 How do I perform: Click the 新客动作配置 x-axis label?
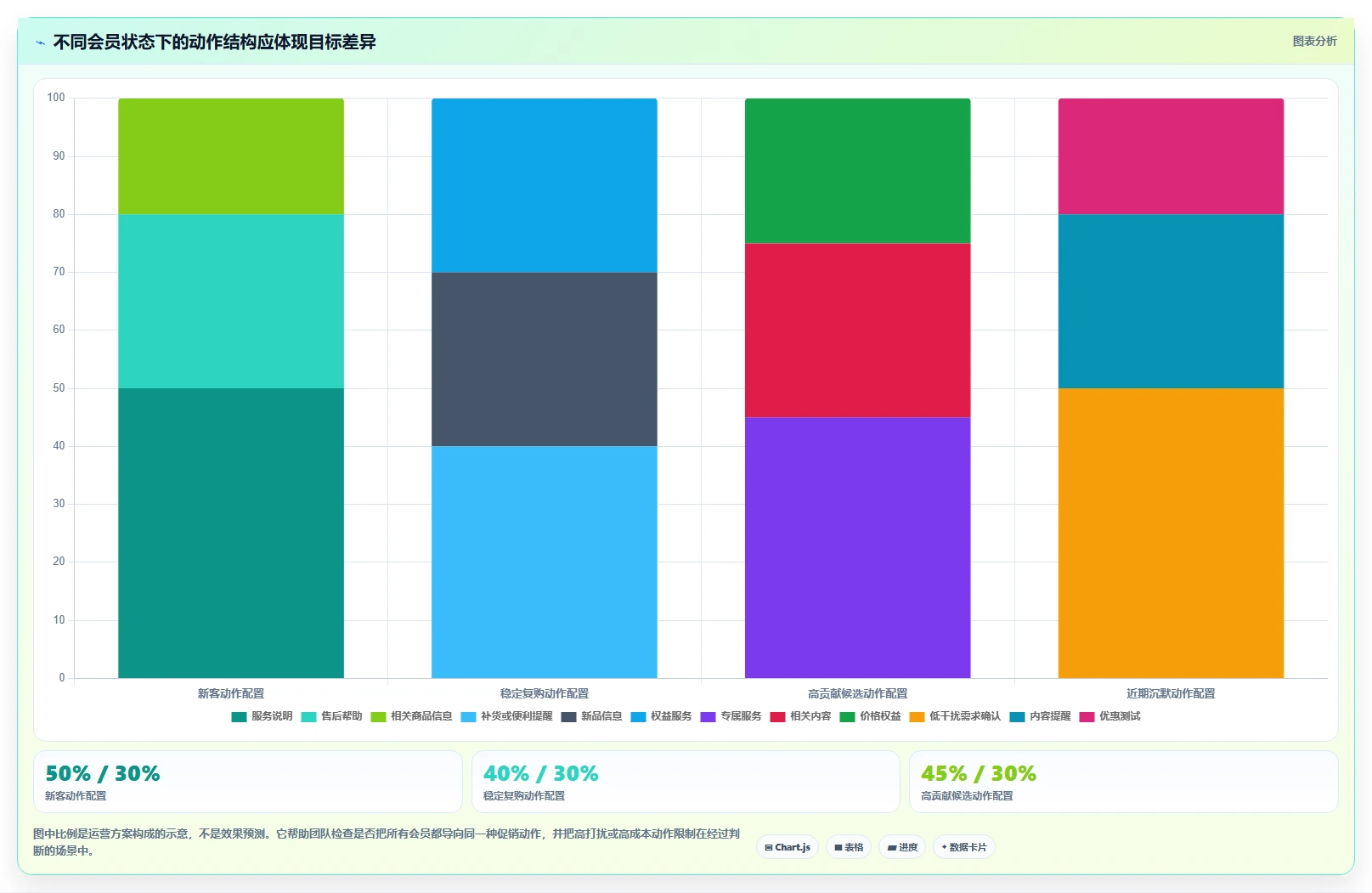click(x=231, y=693)
